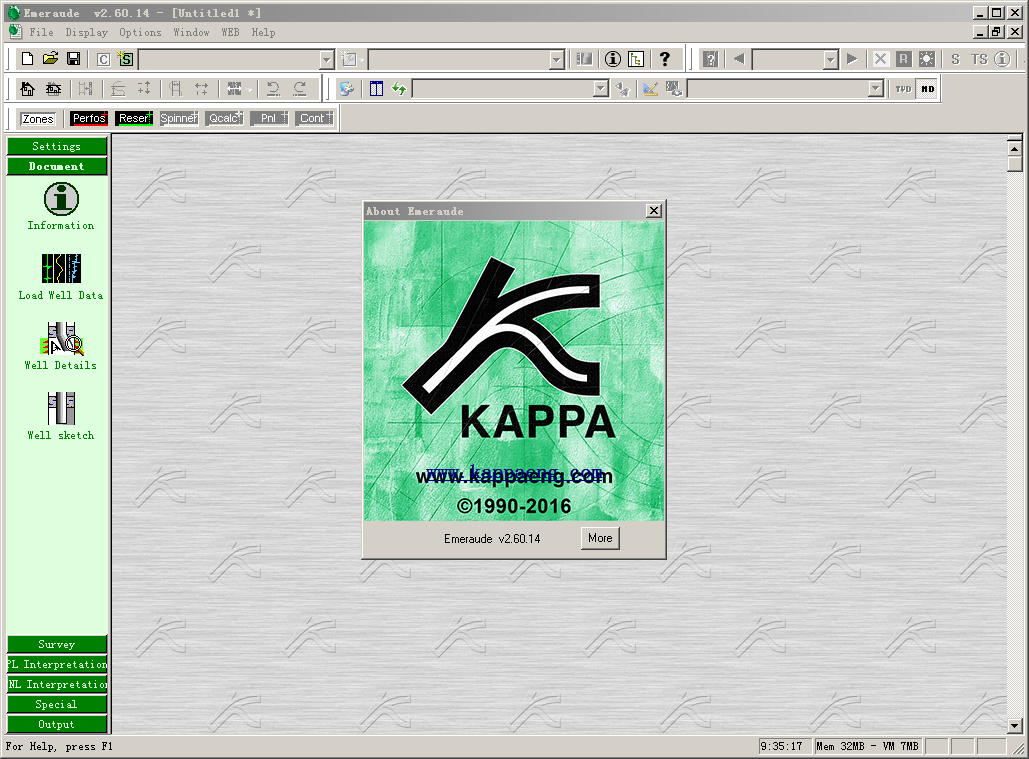Click the pencil and ruler icon

(650, 89)
